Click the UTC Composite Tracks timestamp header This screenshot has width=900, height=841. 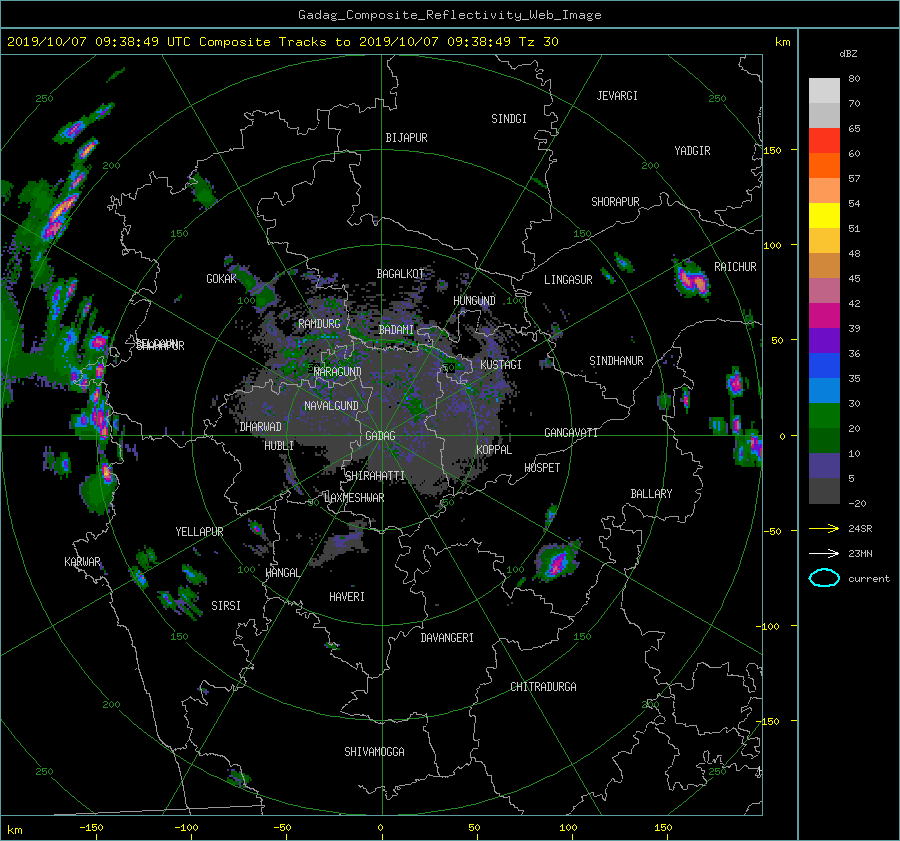282,42
